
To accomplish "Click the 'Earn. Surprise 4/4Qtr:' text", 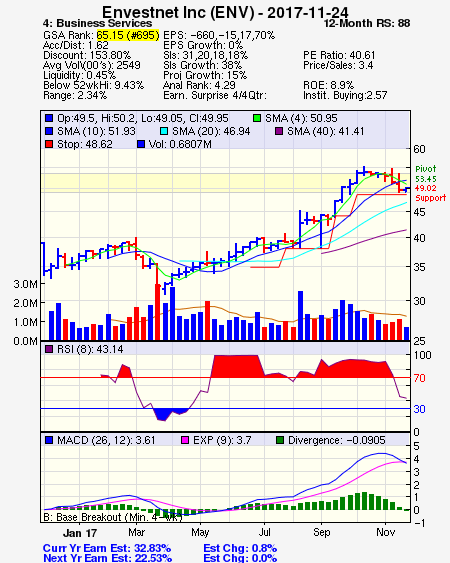I will coord(215,96).
